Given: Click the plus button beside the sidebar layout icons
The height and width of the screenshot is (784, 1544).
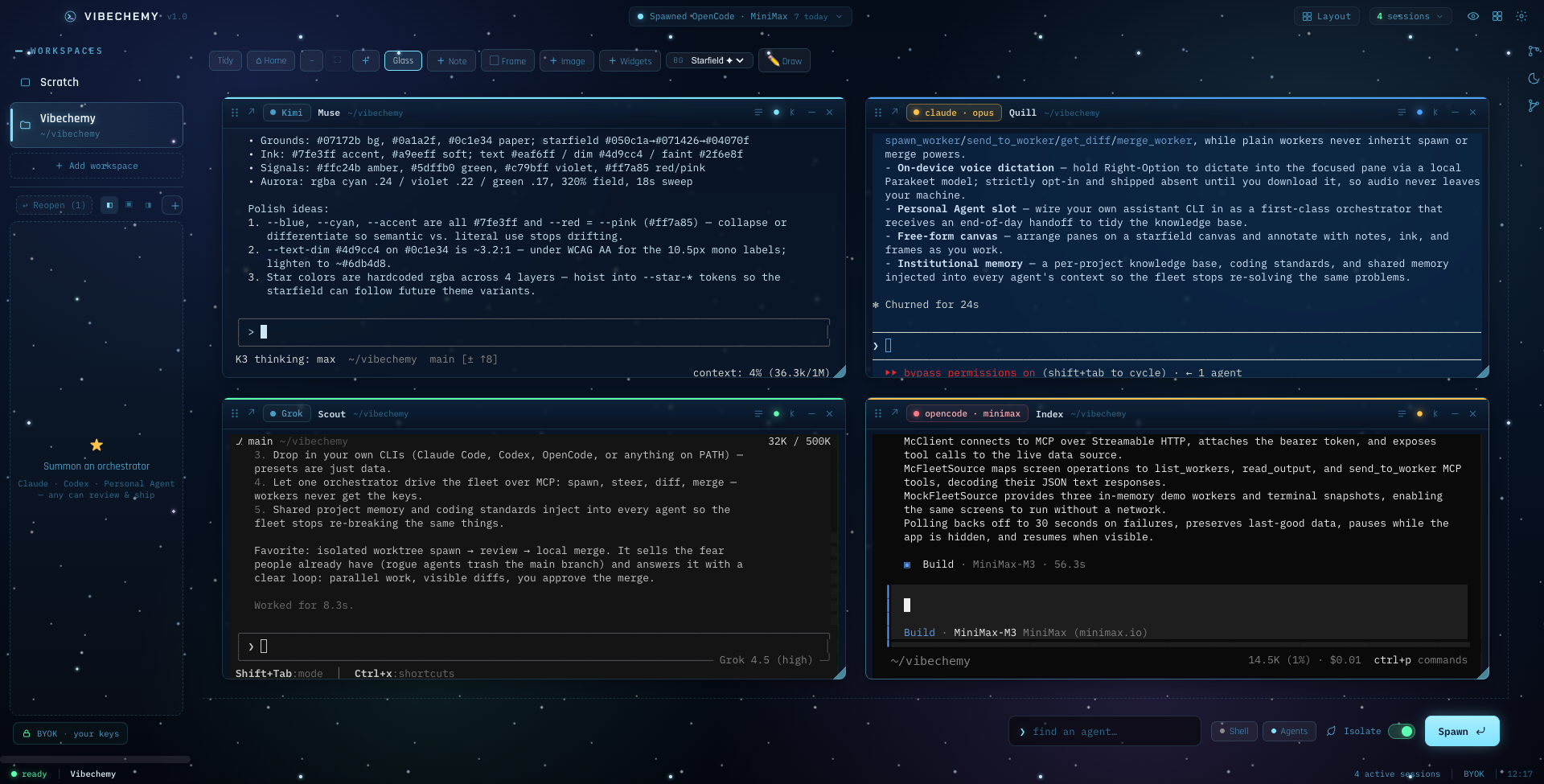Looking at the screenshot, I should click(173, 205).
